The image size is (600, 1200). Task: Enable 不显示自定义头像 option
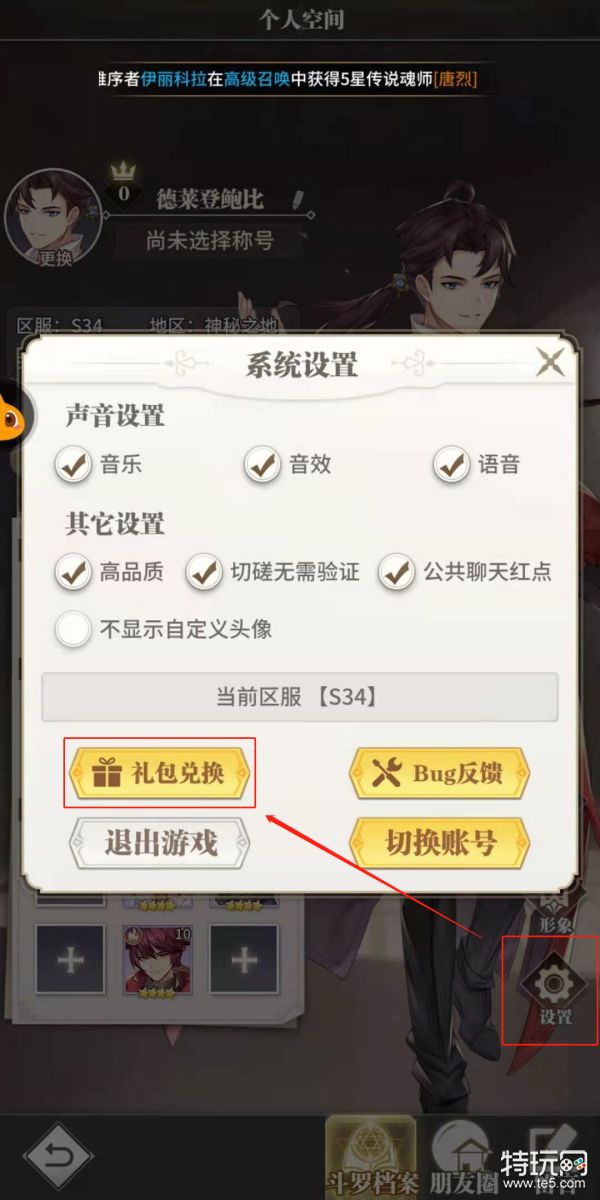73,629
